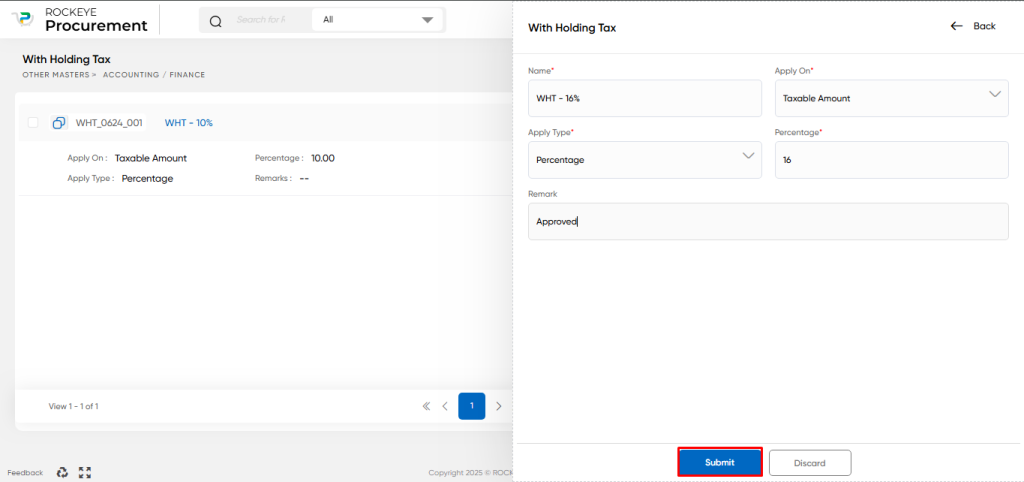Open the WHT - 10% record link
The width and height of the screenshot is (1024, 482).
pos(188,123)
